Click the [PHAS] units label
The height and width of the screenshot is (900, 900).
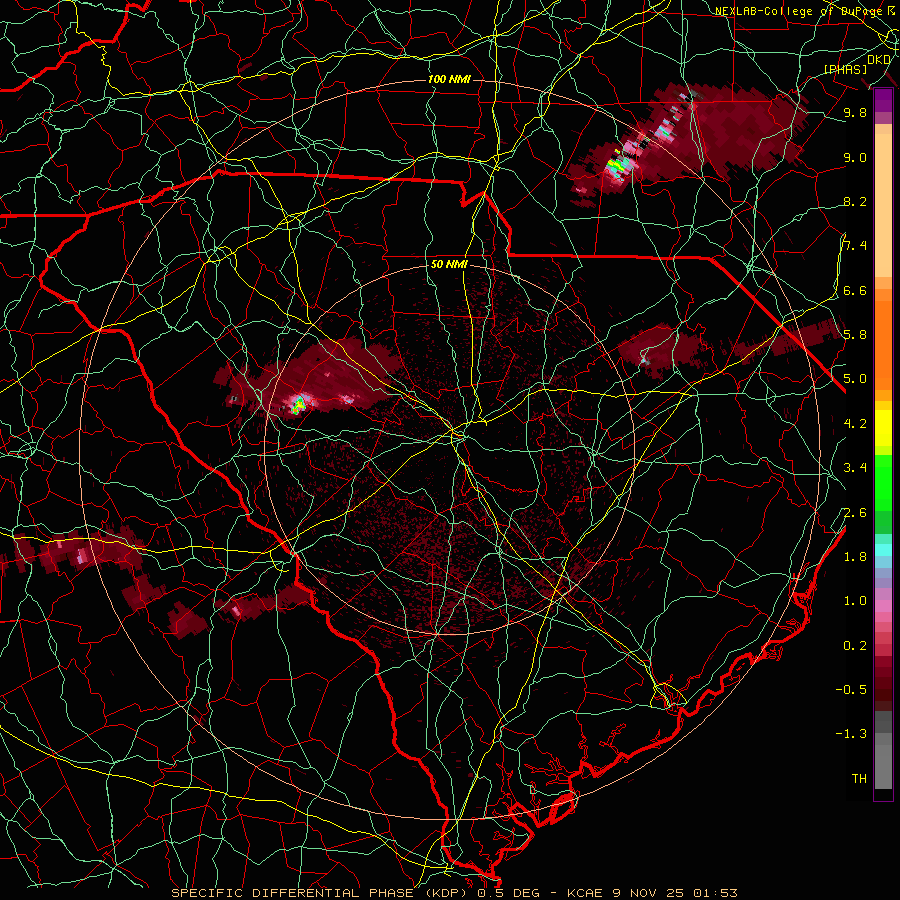[846, 69]
